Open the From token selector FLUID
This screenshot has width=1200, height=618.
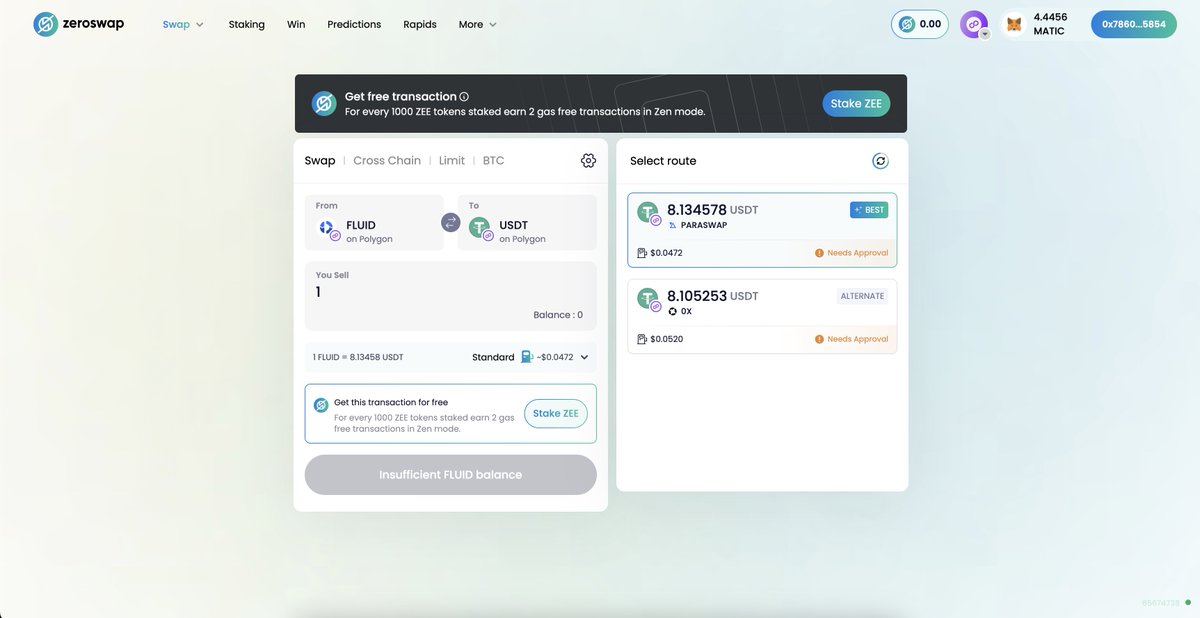pos(374,222)
